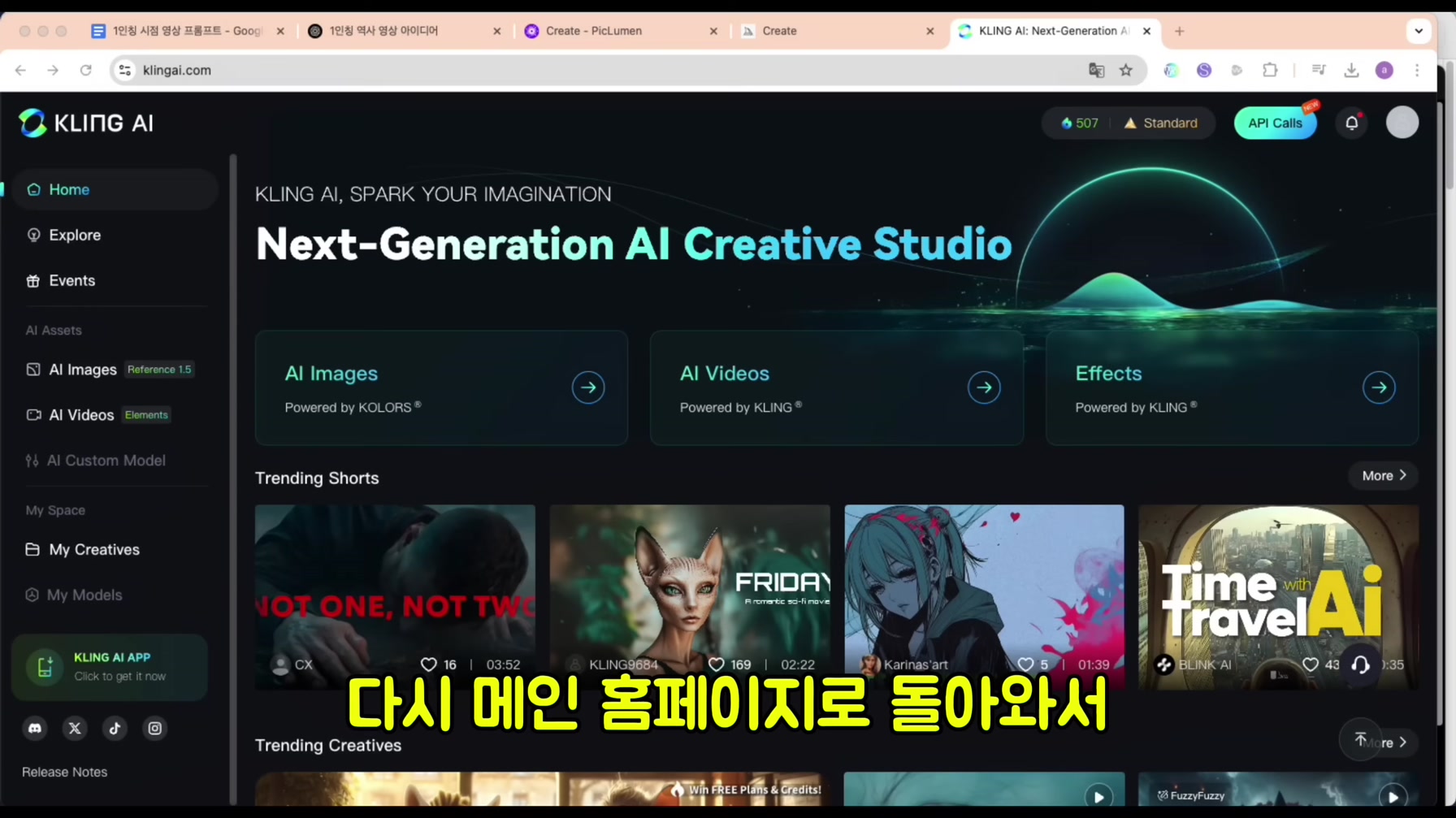Click the KLING AI APP download banner
This screenshot has width=1456, height=818.
click(110, 667)
